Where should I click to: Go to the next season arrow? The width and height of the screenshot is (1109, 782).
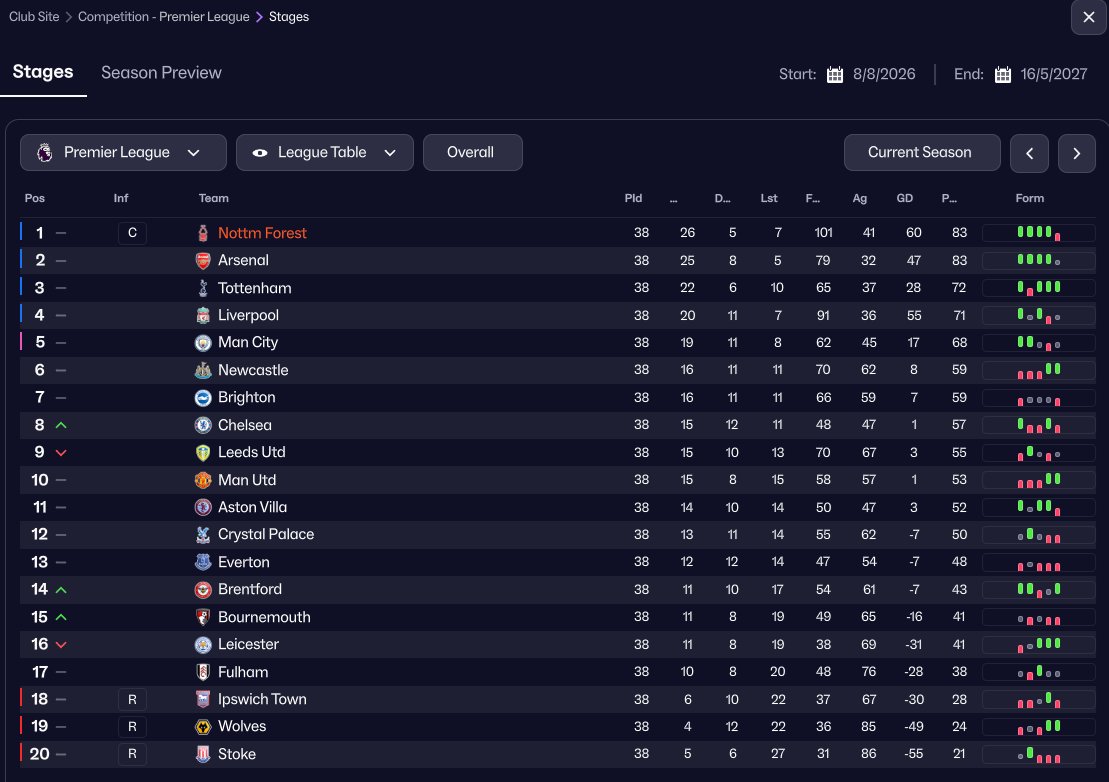point(1076,154)
